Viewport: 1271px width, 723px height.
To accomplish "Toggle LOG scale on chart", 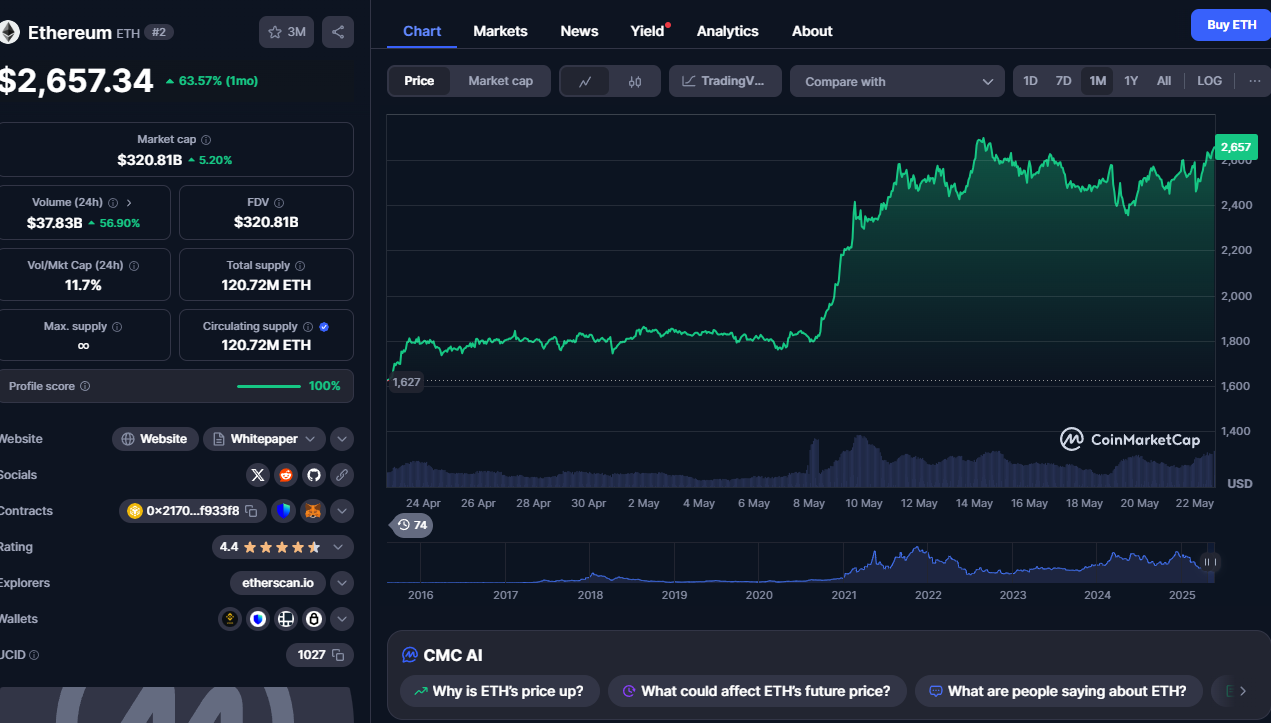I will (1209, 81).
